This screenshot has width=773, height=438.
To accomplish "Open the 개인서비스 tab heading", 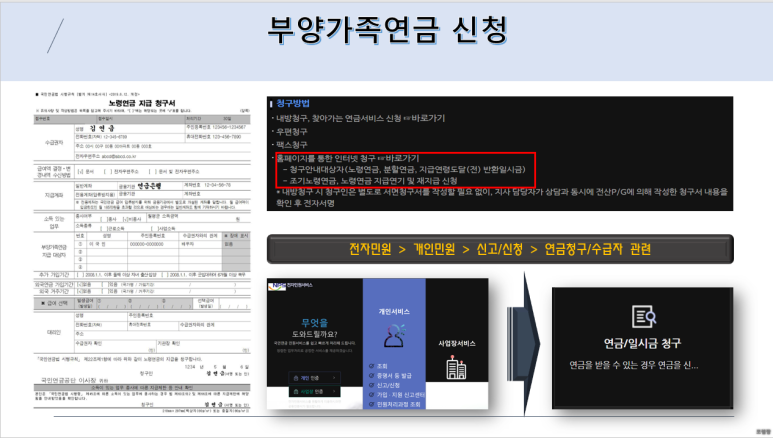I will 394,311.
